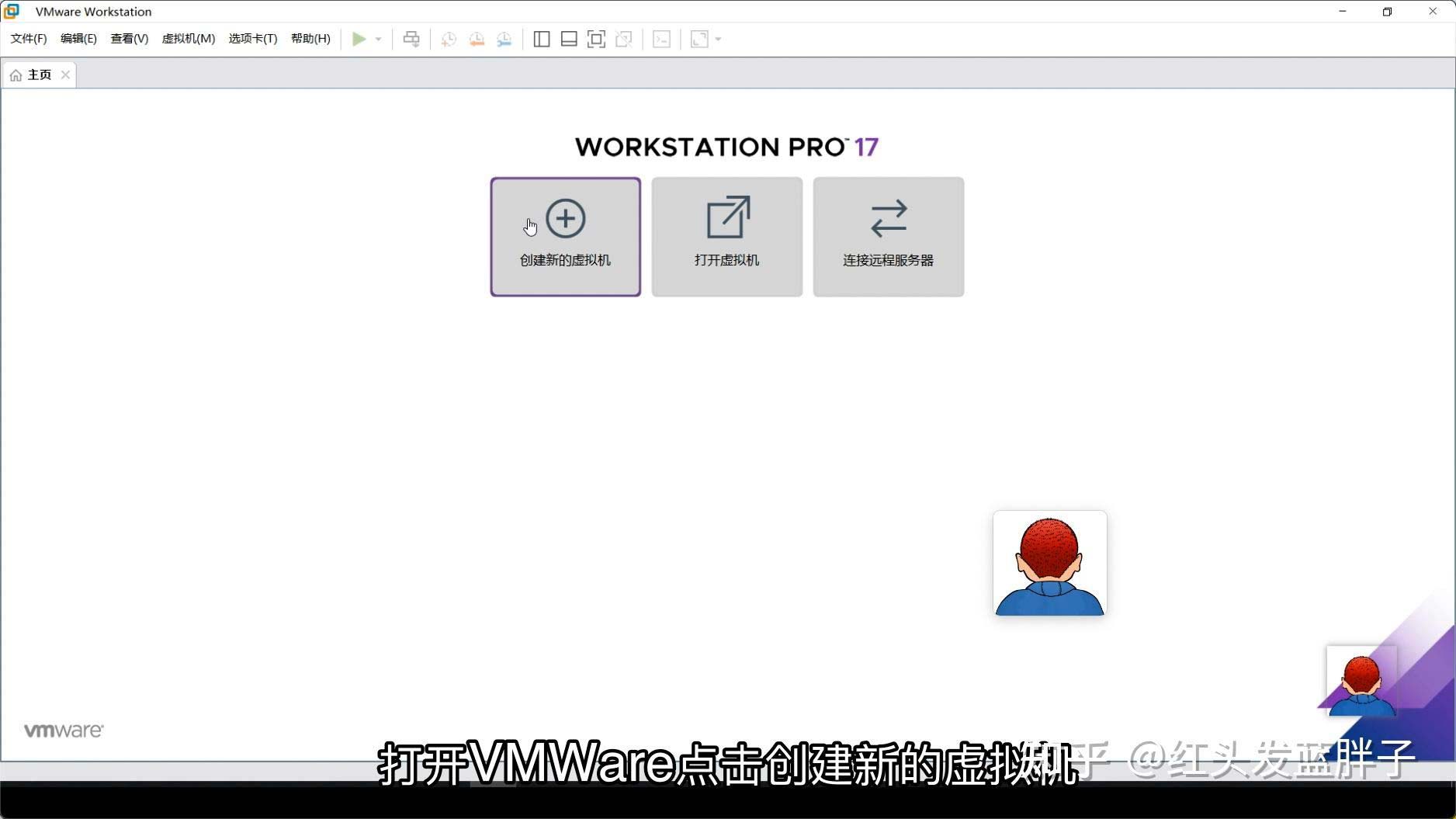The height and width of the screenshot is (819, 1456).
Task: Click 创建新的虚拟机 to create a VM
Action: click(566, 237)
